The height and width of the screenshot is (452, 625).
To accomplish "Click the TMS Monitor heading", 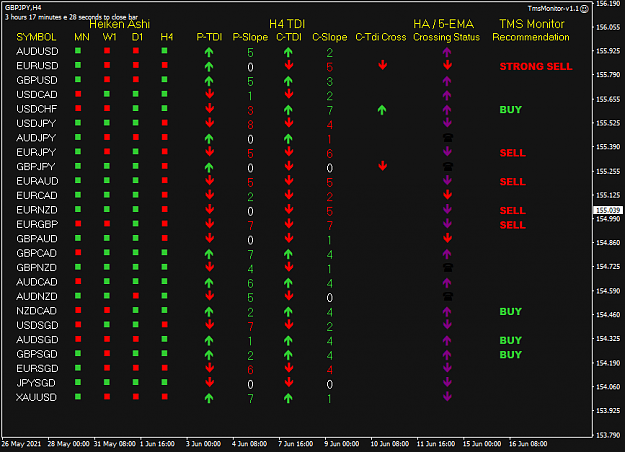I will pos(532,24).
